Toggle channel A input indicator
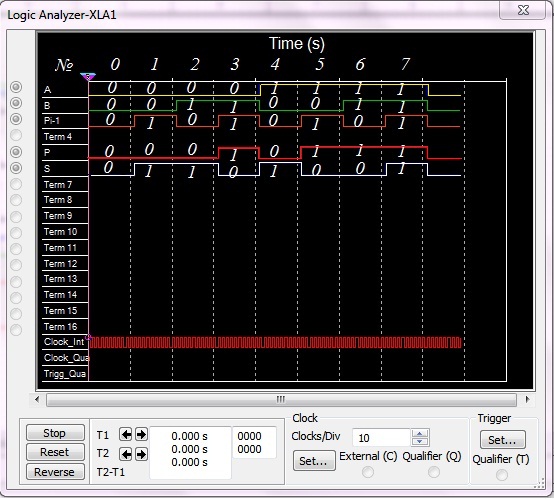The width and height of the screenshot is (554, 499). coord(16,87)
